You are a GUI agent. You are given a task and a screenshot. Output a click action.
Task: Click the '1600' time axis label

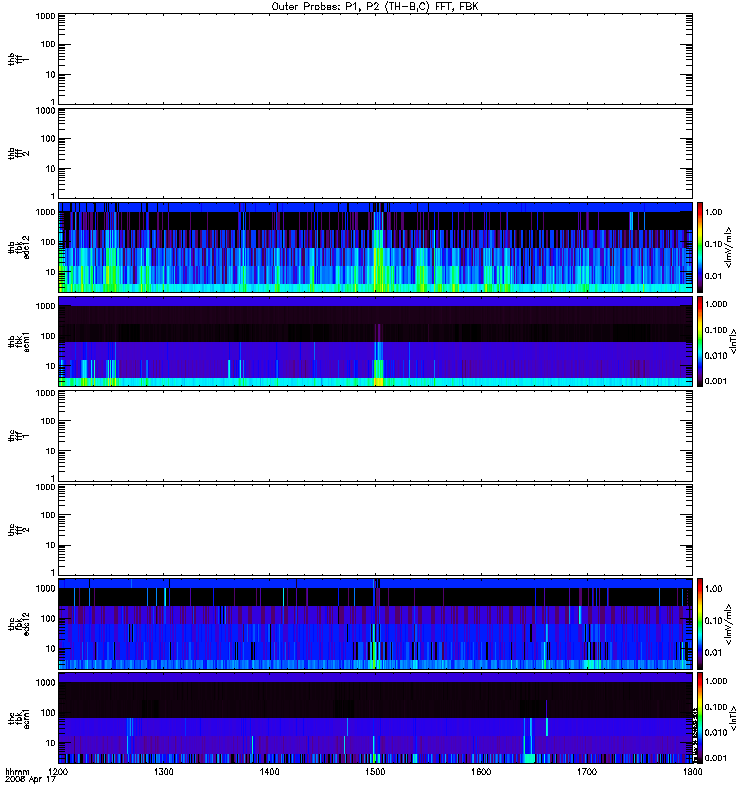click(481, 771)
